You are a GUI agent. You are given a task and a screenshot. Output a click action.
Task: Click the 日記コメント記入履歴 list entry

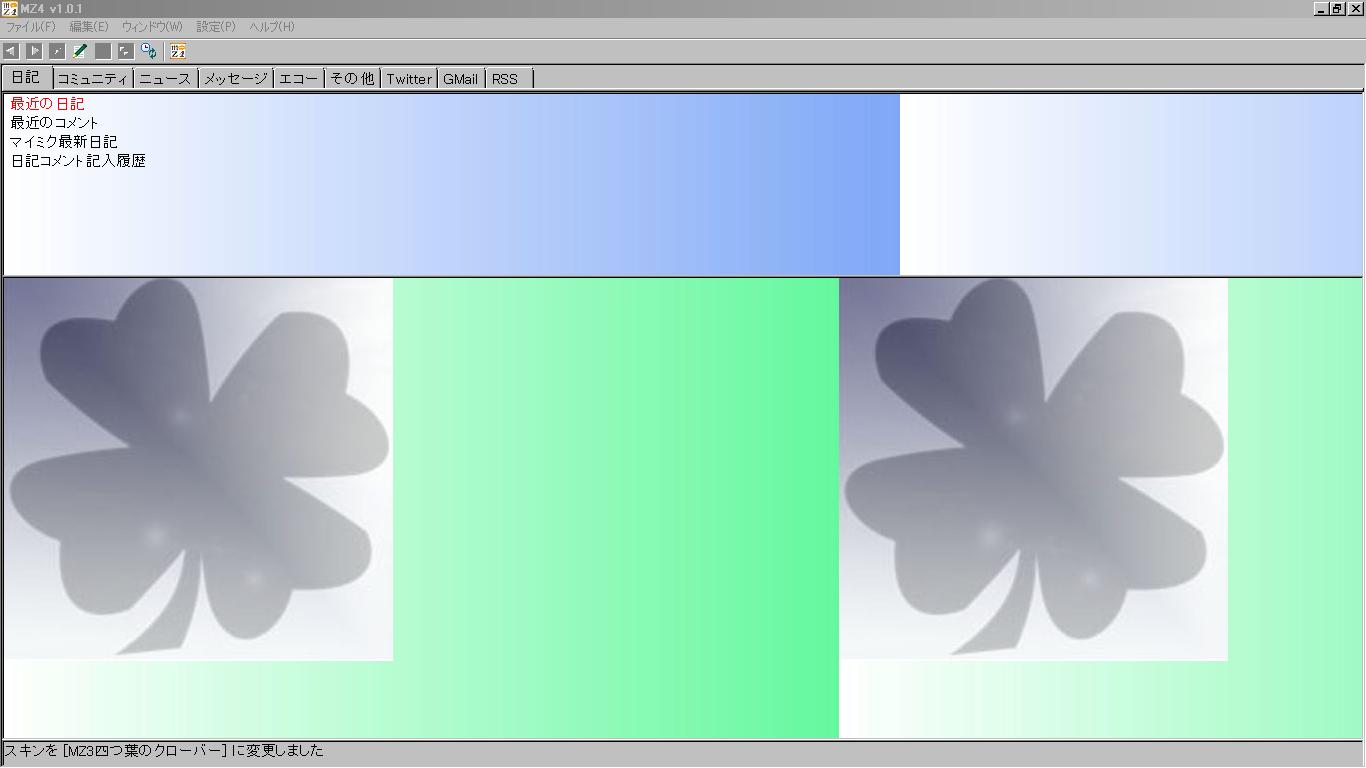coord(78,161)
